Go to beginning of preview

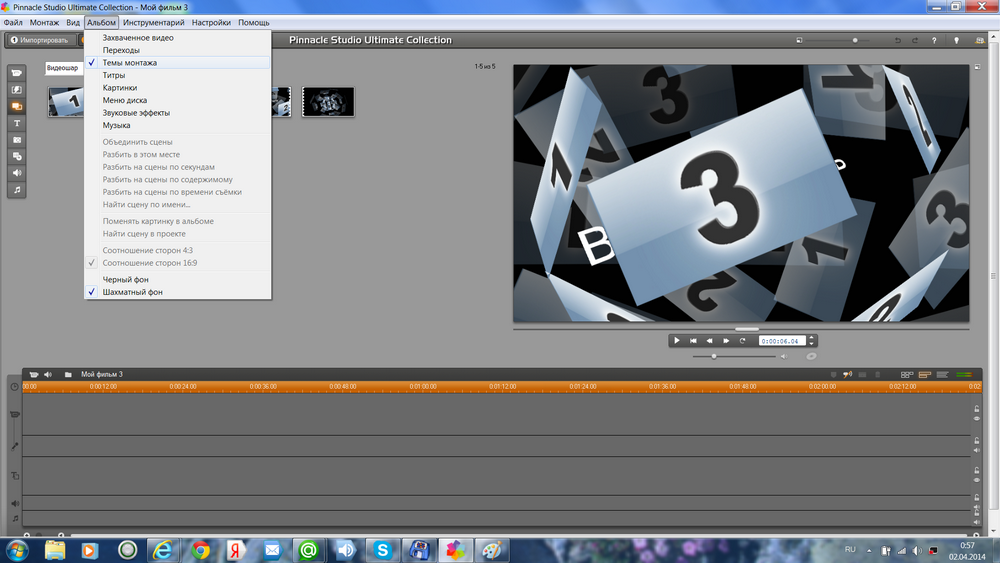click(x=693, y=340)
